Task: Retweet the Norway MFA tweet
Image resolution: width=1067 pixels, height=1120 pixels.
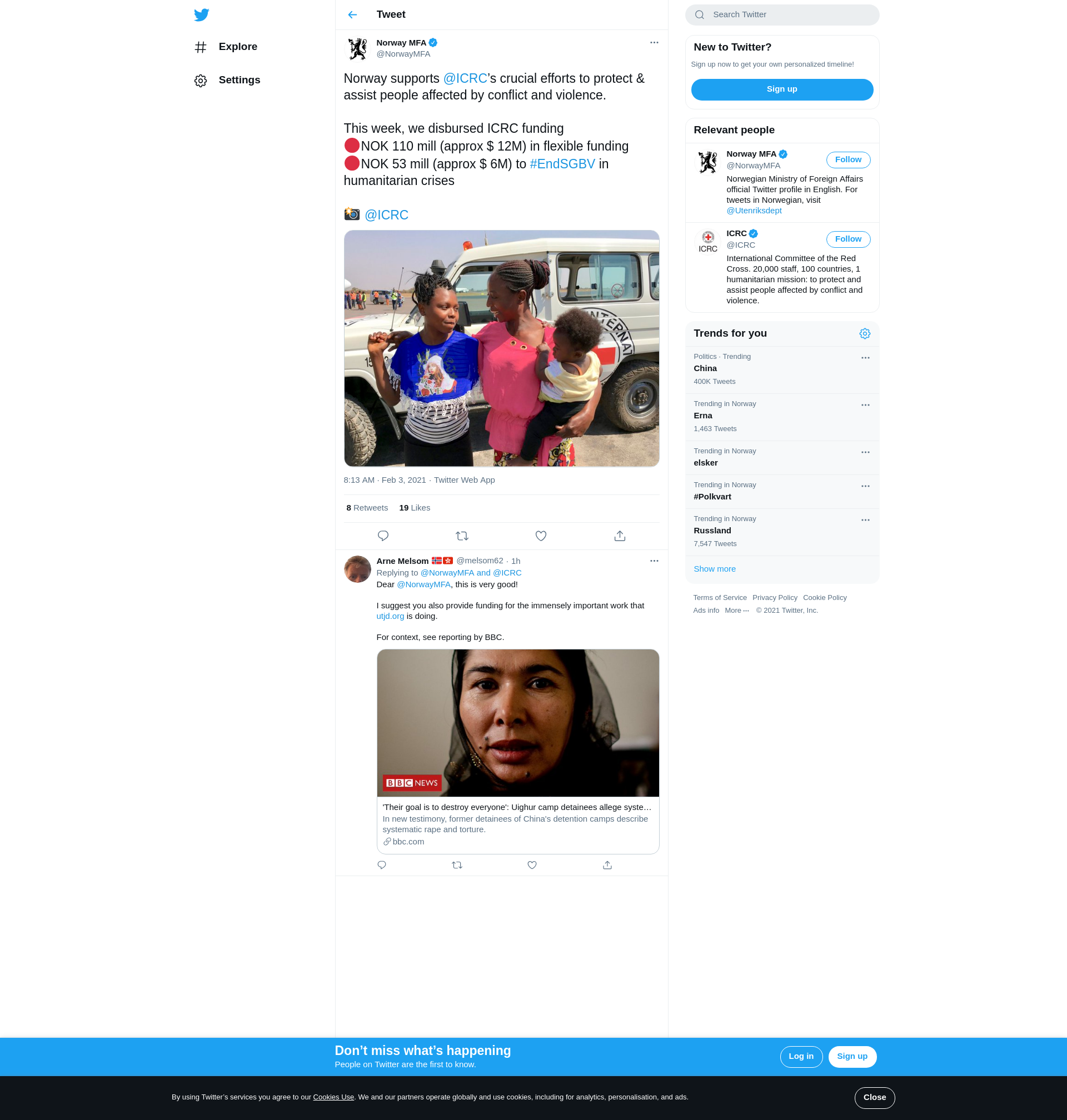Action: (462, 536)
